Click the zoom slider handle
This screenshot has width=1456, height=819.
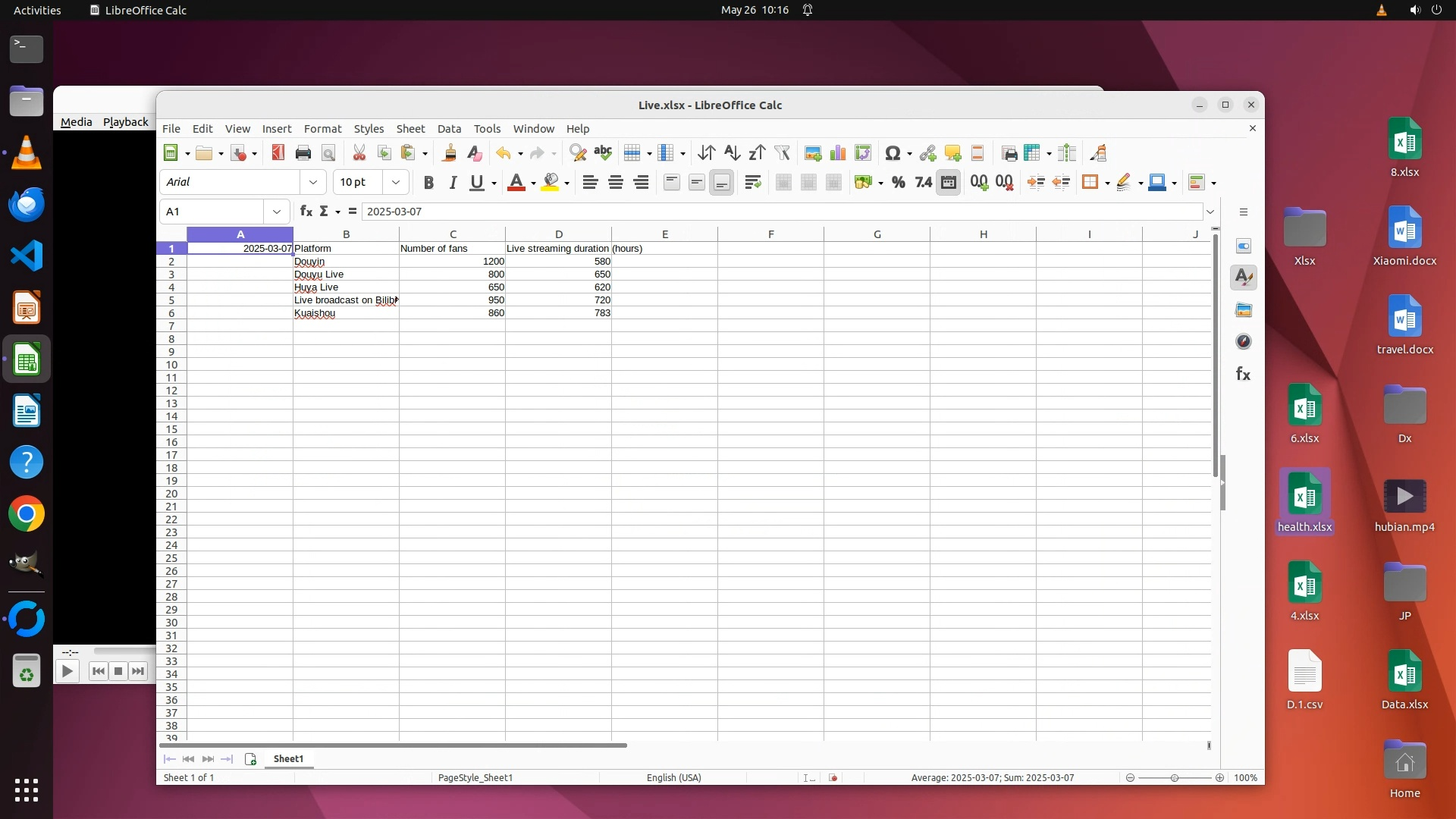pyautogui.click(x=1174, y=778)
